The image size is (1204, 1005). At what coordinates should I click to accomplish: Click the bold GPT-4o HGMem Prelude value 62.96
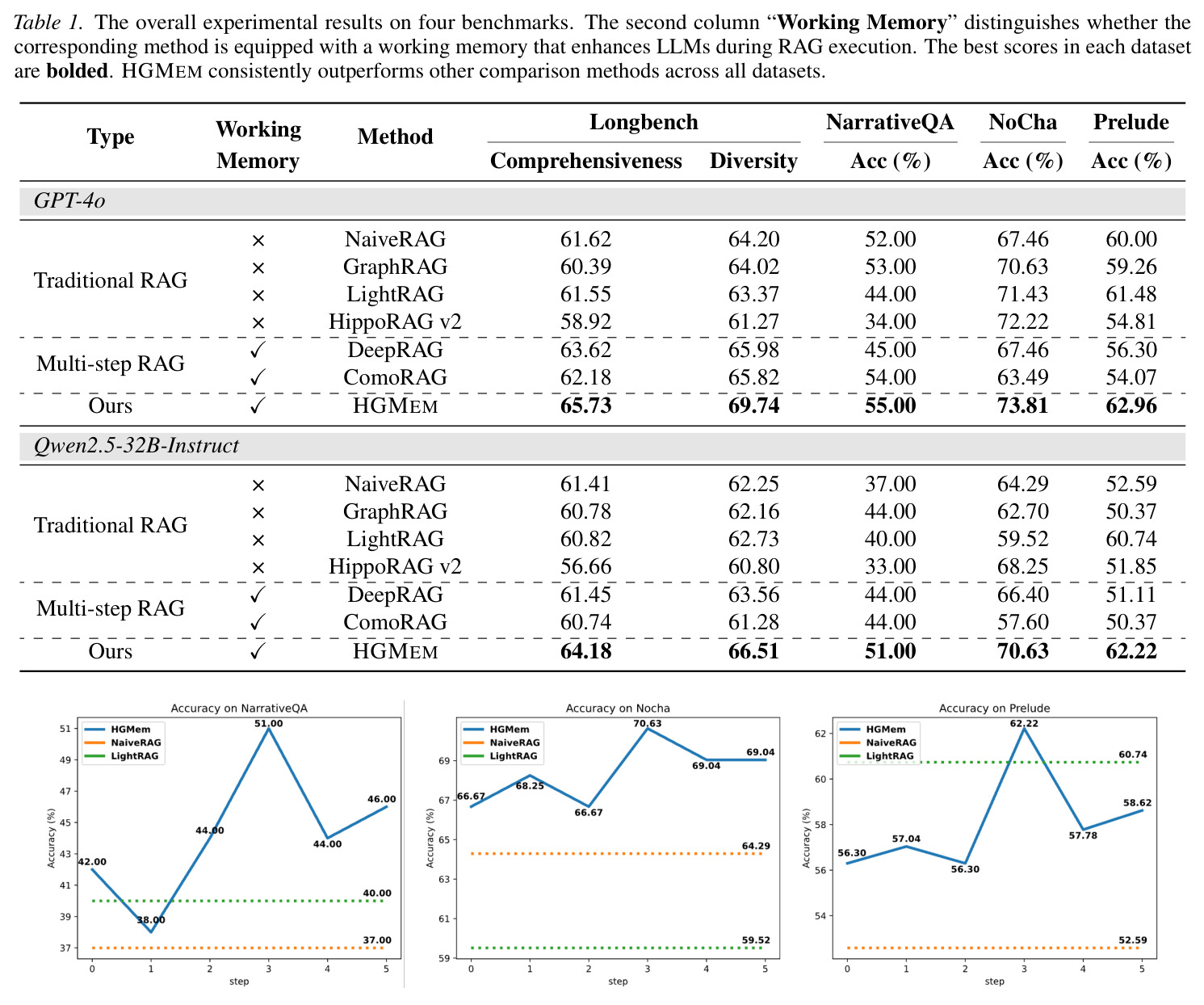point(1131,406)
